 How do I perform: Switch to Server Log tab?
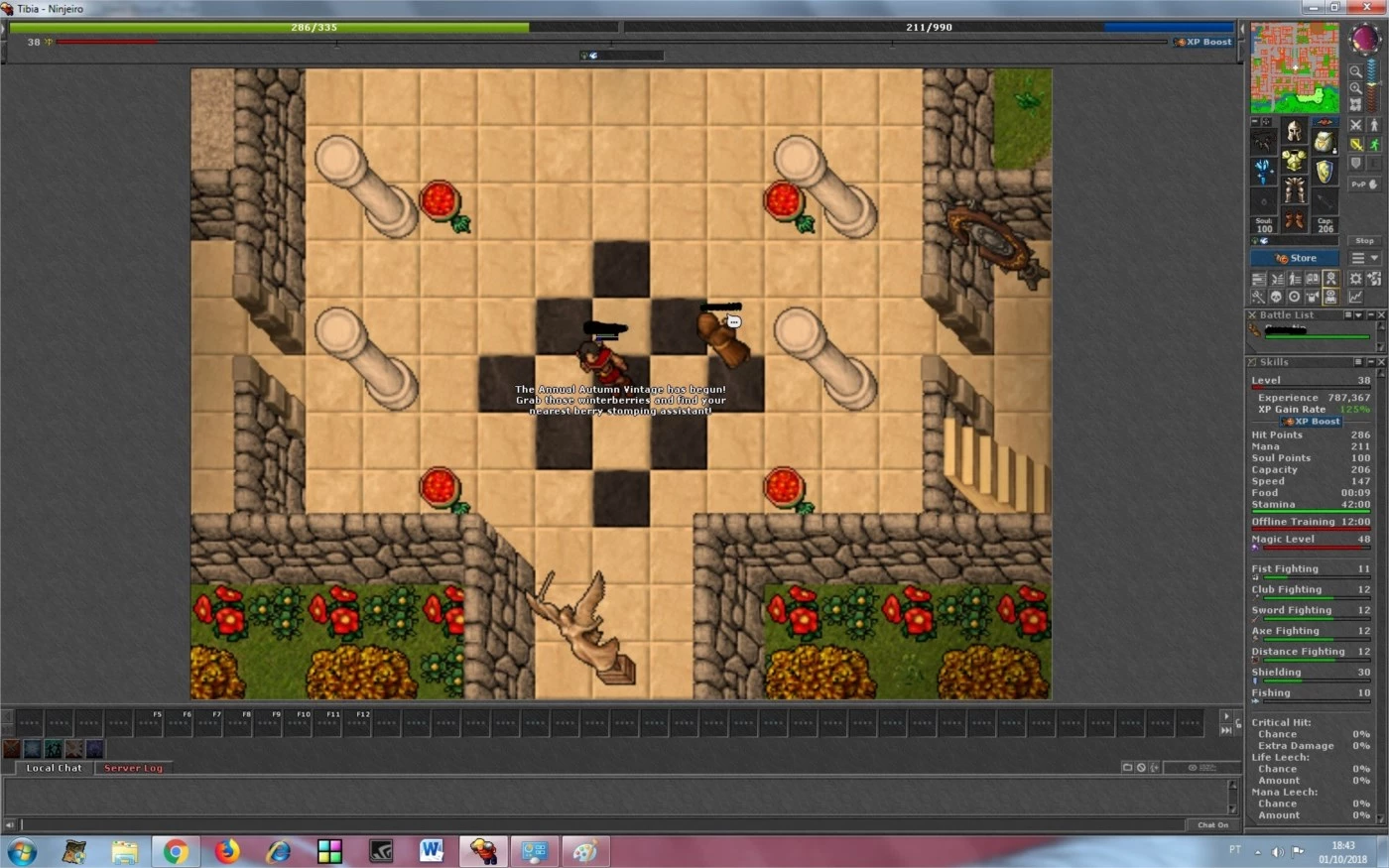133,768
